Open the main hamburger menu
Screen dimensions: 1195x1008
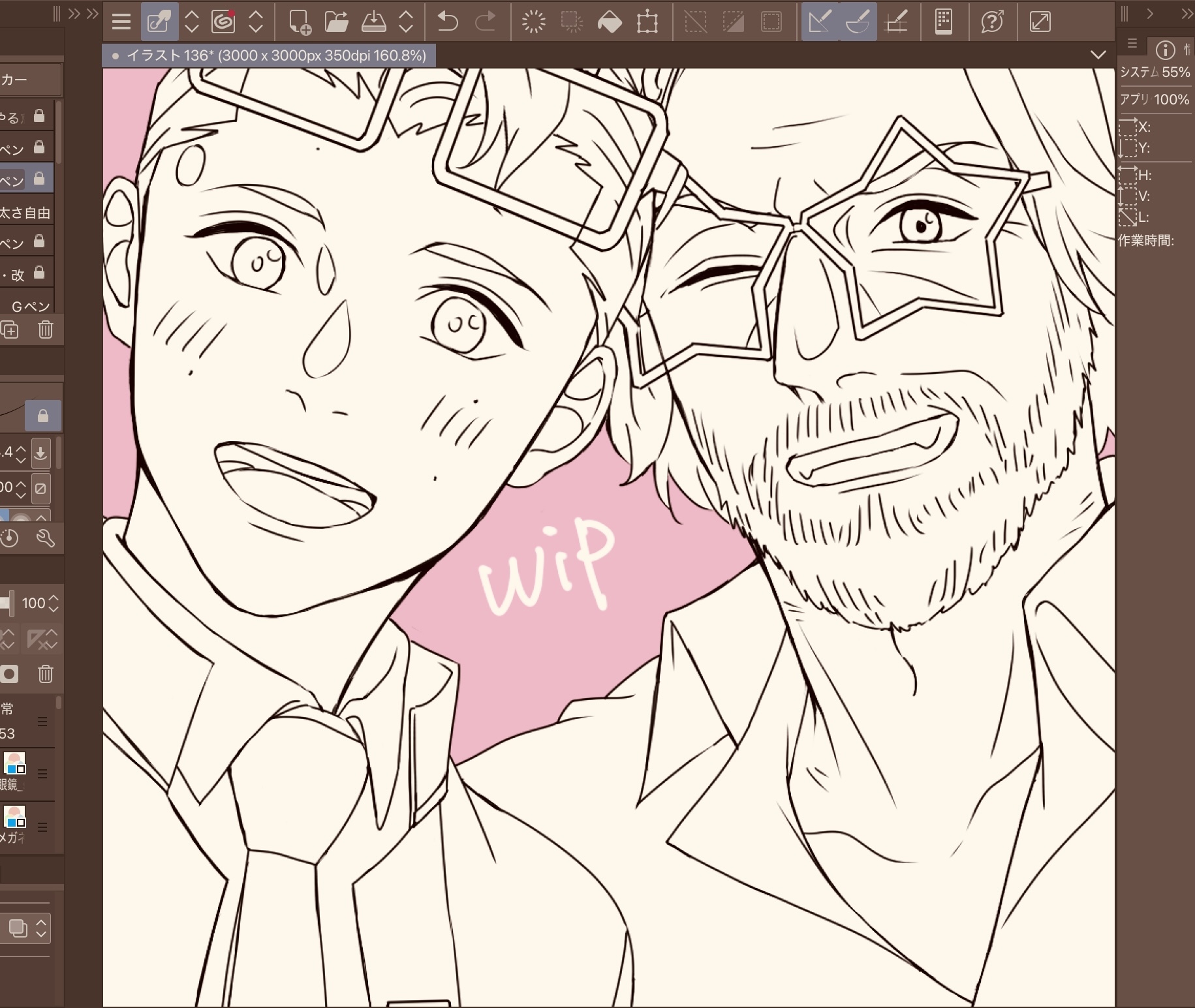pyautogui.click(x=121, y=22)
